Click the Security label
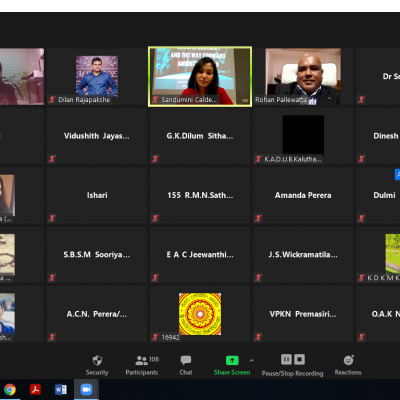Image resolution: width=400 pixels, height=400 pixels. pyautogui.click(x=97, y=372)
